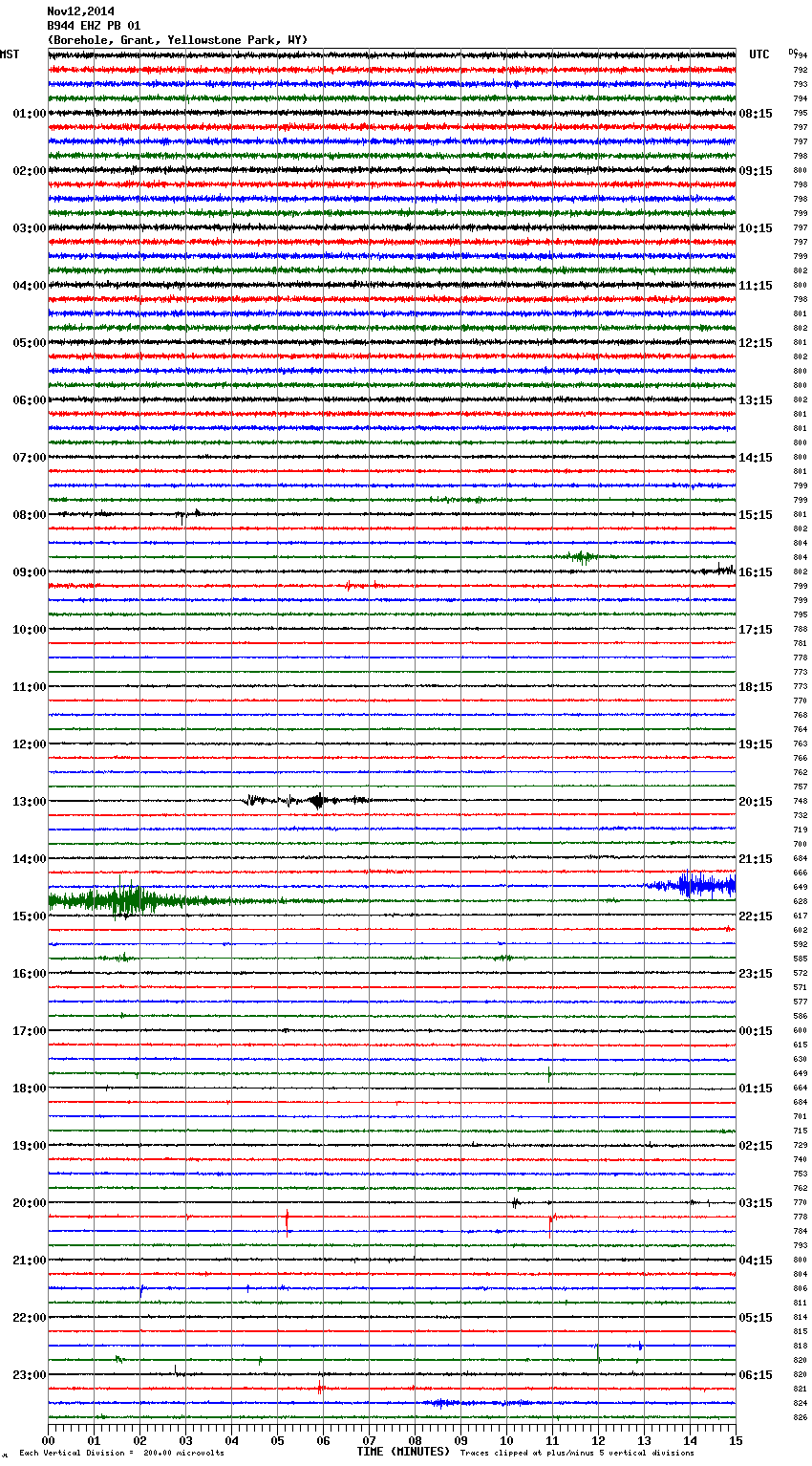Click the "23:00" MST time label
The width and height of the screenshot is (812, 1466).
(x=30, y=1375)
